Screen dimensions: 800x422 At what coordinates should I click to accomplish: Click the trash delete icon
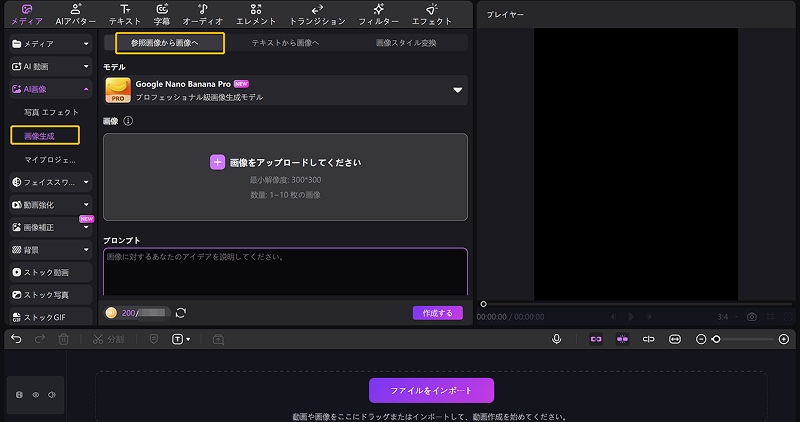coord(63,339)
